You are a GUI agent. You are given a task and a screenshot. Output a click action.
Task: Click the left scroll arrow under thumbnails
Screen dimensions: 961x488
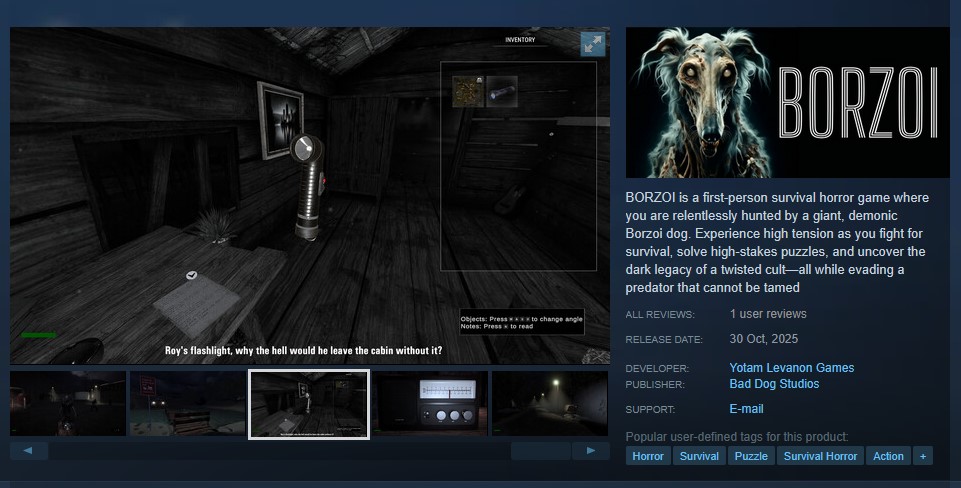coord(29,451)
